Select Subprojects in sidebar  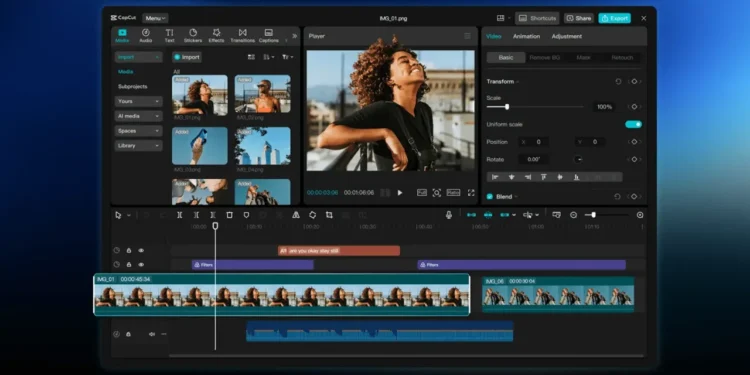click(x=132, y=87)
